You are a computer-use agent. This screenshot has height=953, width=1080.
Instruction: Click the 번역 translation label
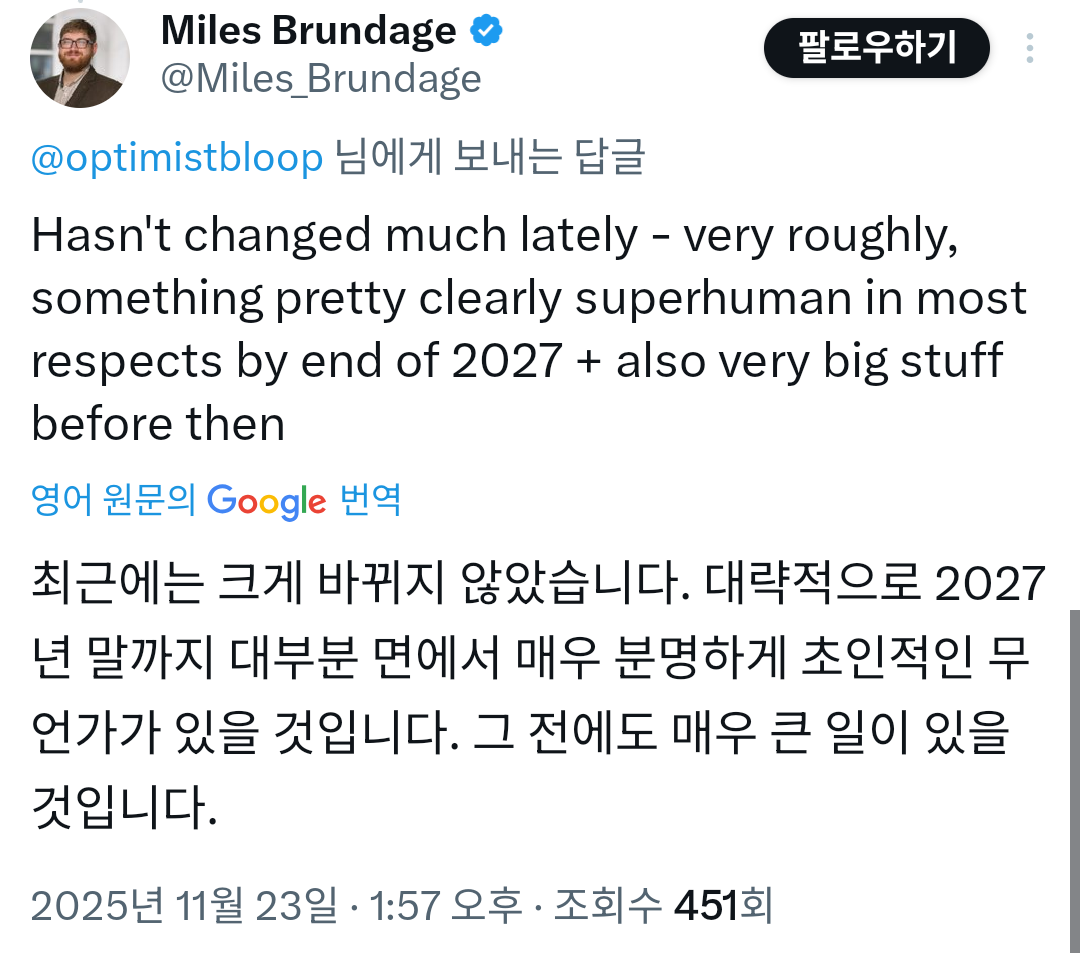[371, 499]
